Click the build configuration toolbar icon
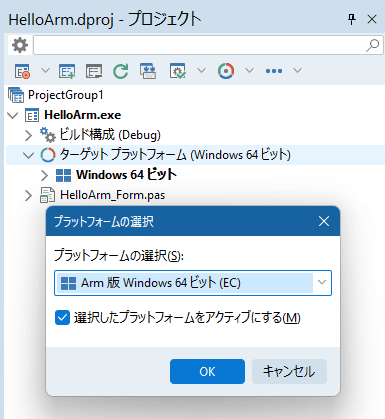The width and height of the screenshot is (385, 419). pyautogui.click(x=178, y=71)
